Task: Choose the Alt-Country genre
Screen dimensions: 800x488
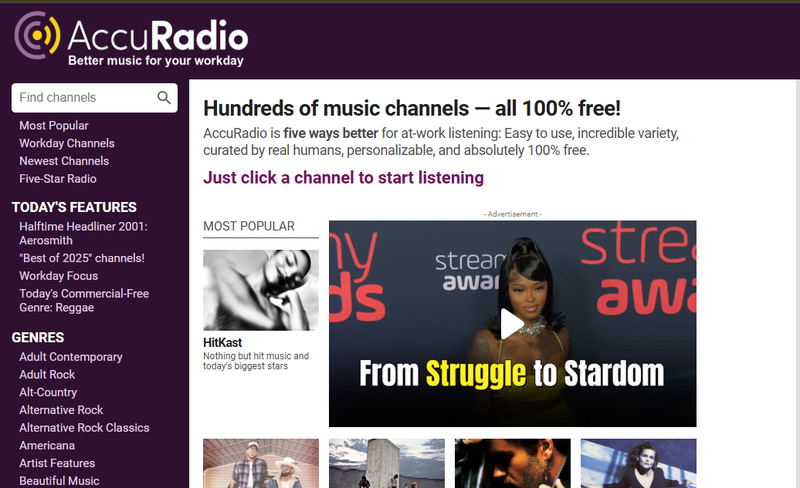Action: pos(48,392)
